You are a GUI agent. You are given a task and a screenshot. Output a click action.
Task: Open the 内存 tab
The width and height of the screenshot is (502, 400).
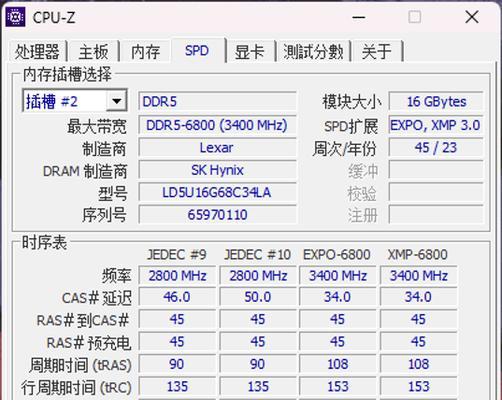click(145, 52)
